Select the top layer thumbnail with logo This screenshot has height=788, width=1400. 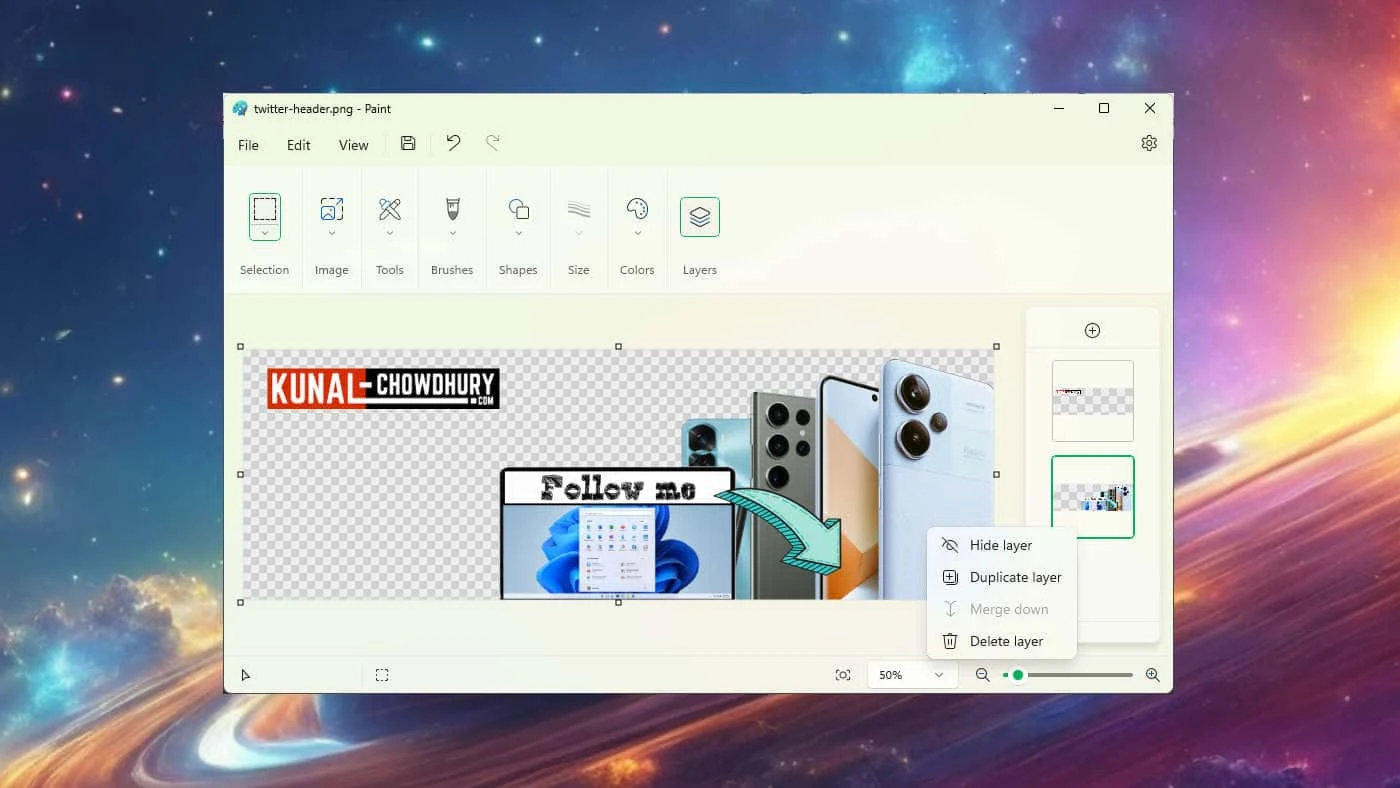1093,401
